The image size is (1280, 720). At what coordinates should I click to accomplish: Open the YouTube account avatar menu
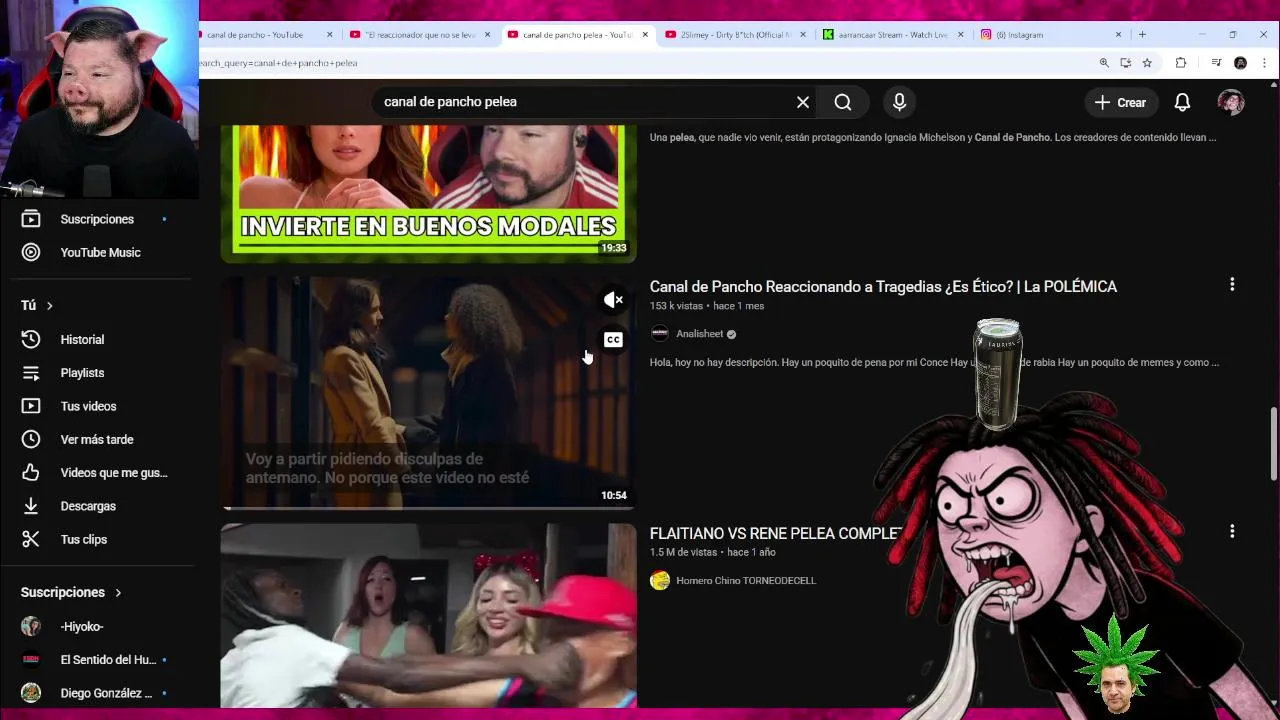point(1231,102)
